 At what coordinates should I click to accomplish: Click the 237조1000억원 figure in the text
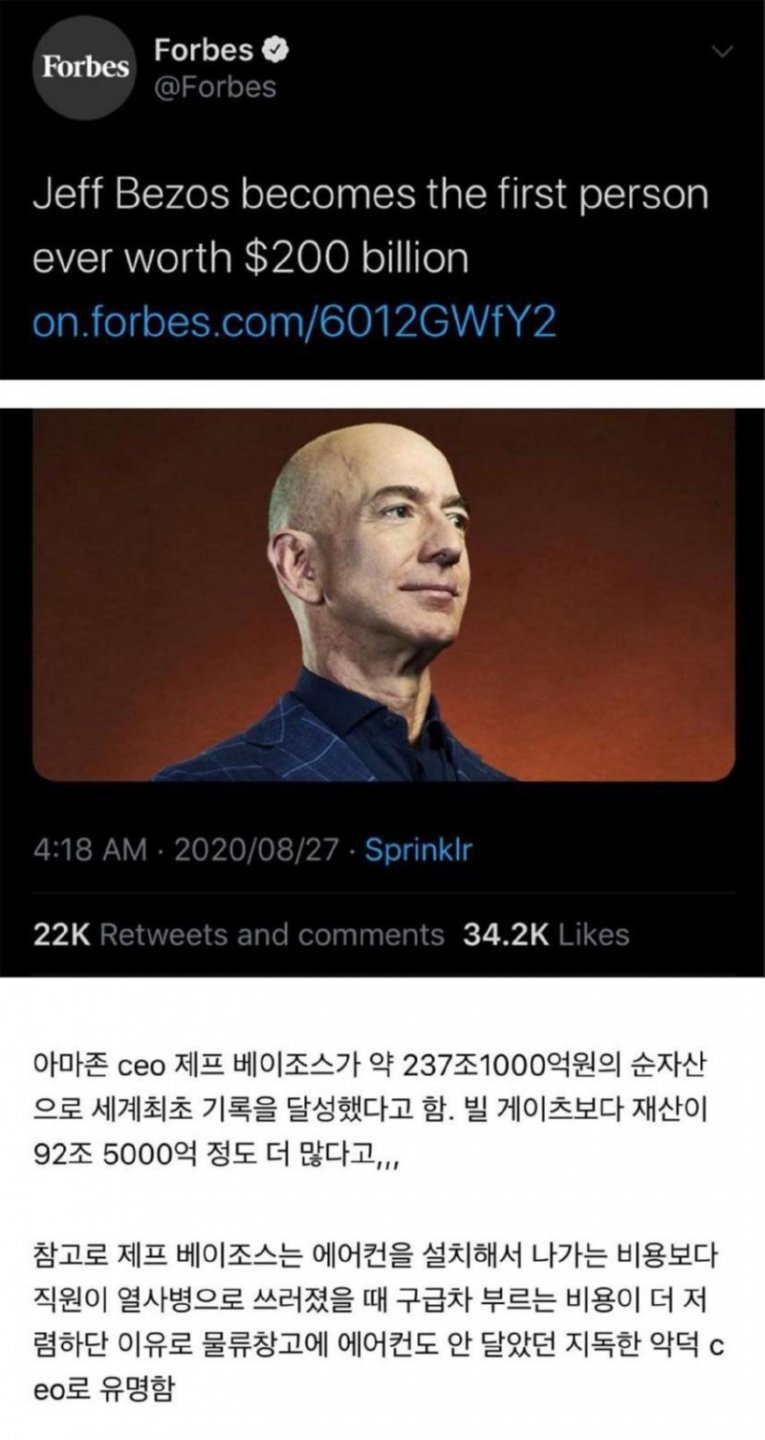click(487, 1067)
